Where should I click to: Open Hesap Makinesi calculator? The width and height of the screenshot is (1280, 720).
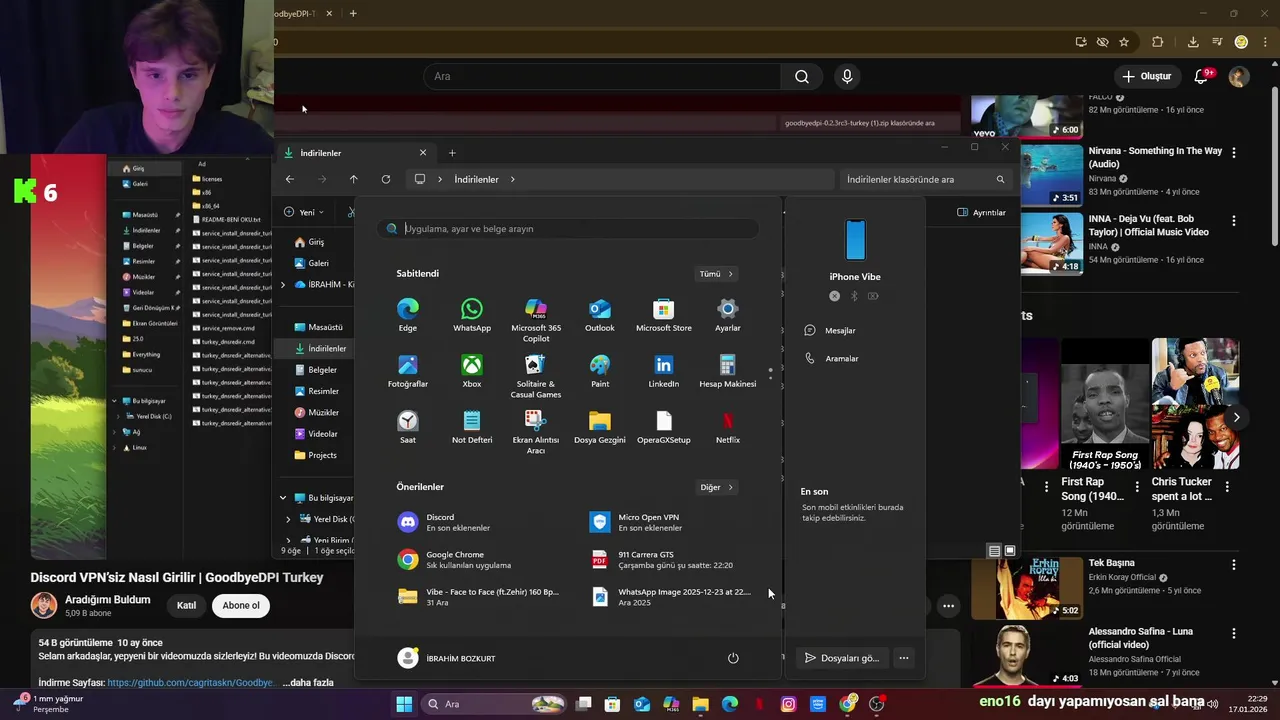[728, 371]
